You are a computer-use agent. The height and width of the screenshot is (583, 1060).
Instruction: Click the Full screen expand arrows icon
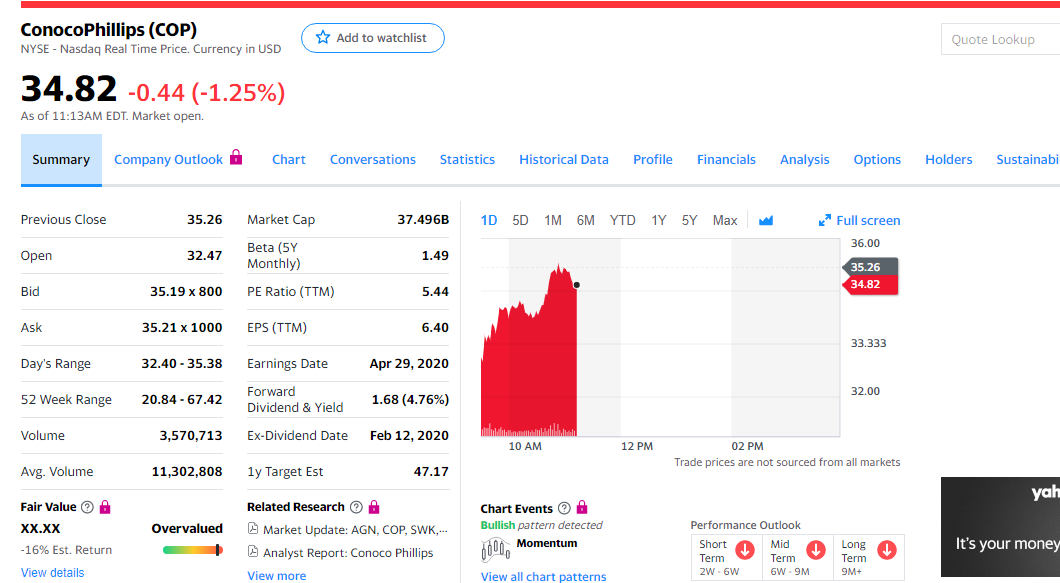(825, 221)
